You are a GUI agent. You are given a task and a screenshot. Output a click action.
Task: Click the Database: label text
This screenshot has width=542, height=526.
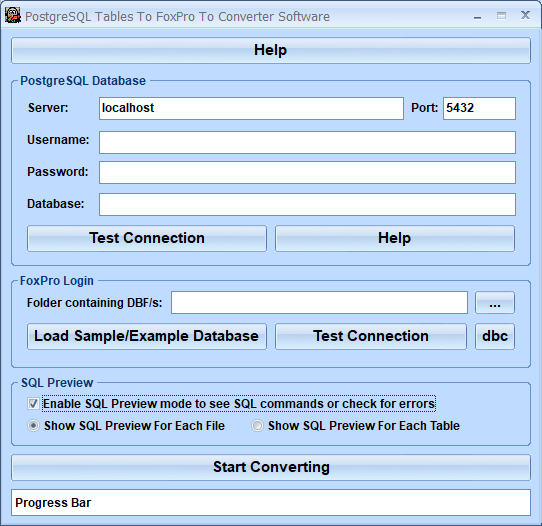56,204
